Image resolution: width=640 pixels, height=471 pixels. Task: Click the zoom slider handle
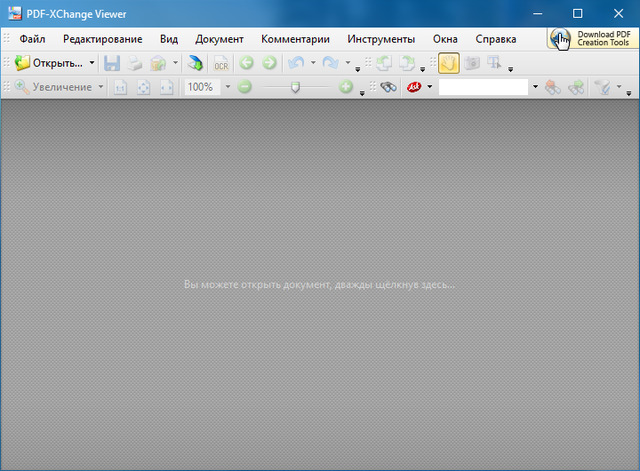point(295,87)
